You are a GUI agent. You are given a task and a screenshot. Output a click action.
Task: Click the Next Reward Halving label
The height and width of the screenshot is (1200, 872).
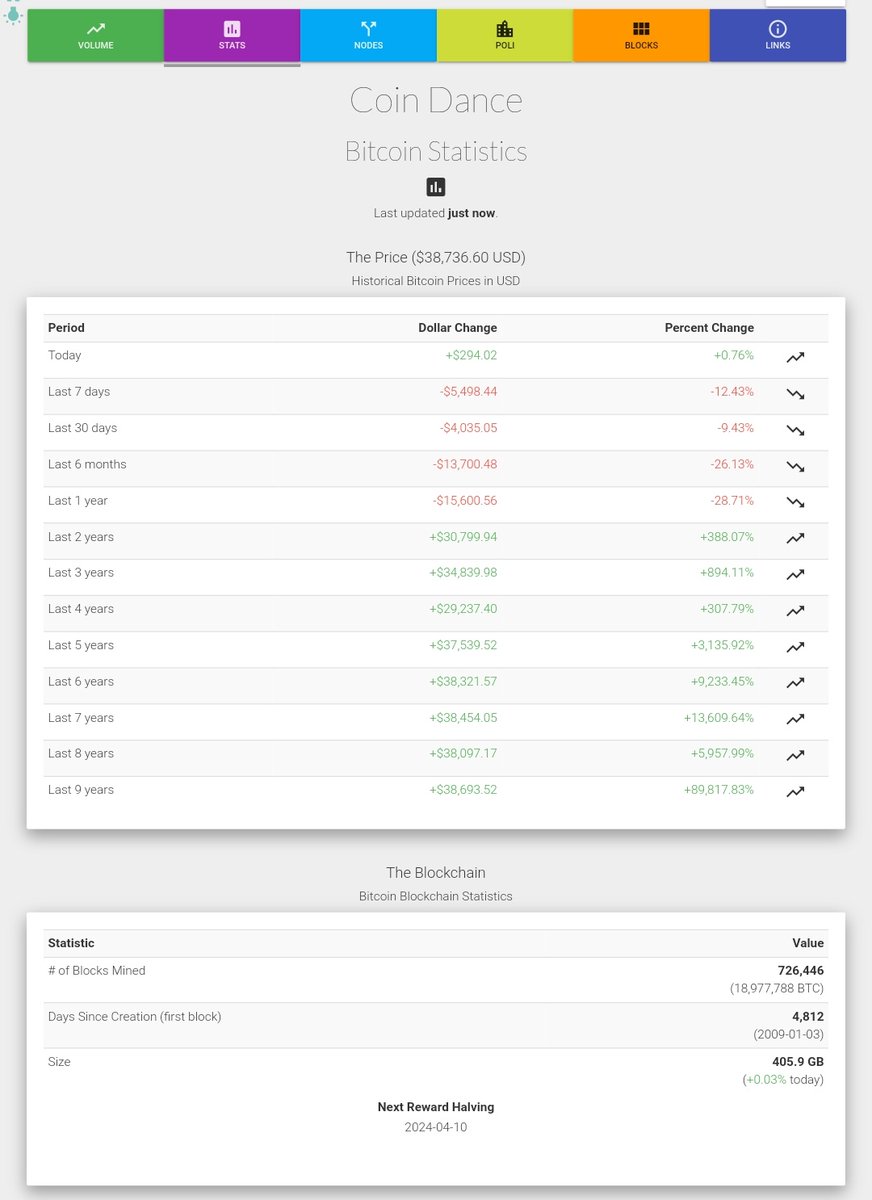[436, 1107]
